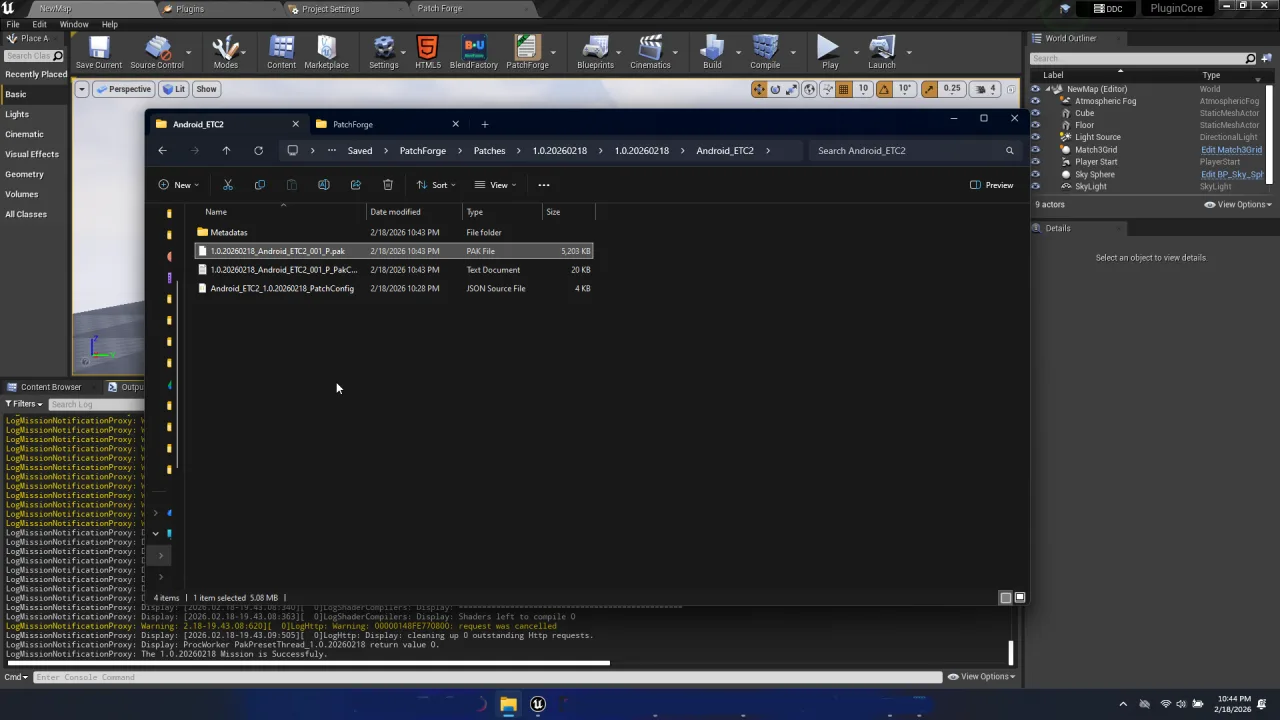The width and height of the screenshot is (1280, 720).
Task: Toggle visibility of Floor actor
Action: click(1036, 125)
